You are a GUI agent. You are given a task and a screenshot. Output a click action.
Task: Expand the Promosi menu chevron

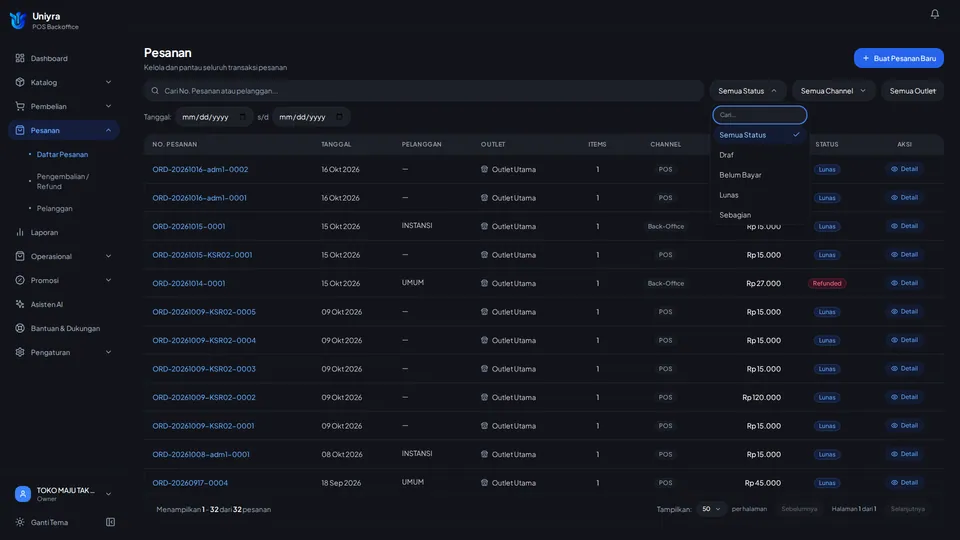point(108,280)
